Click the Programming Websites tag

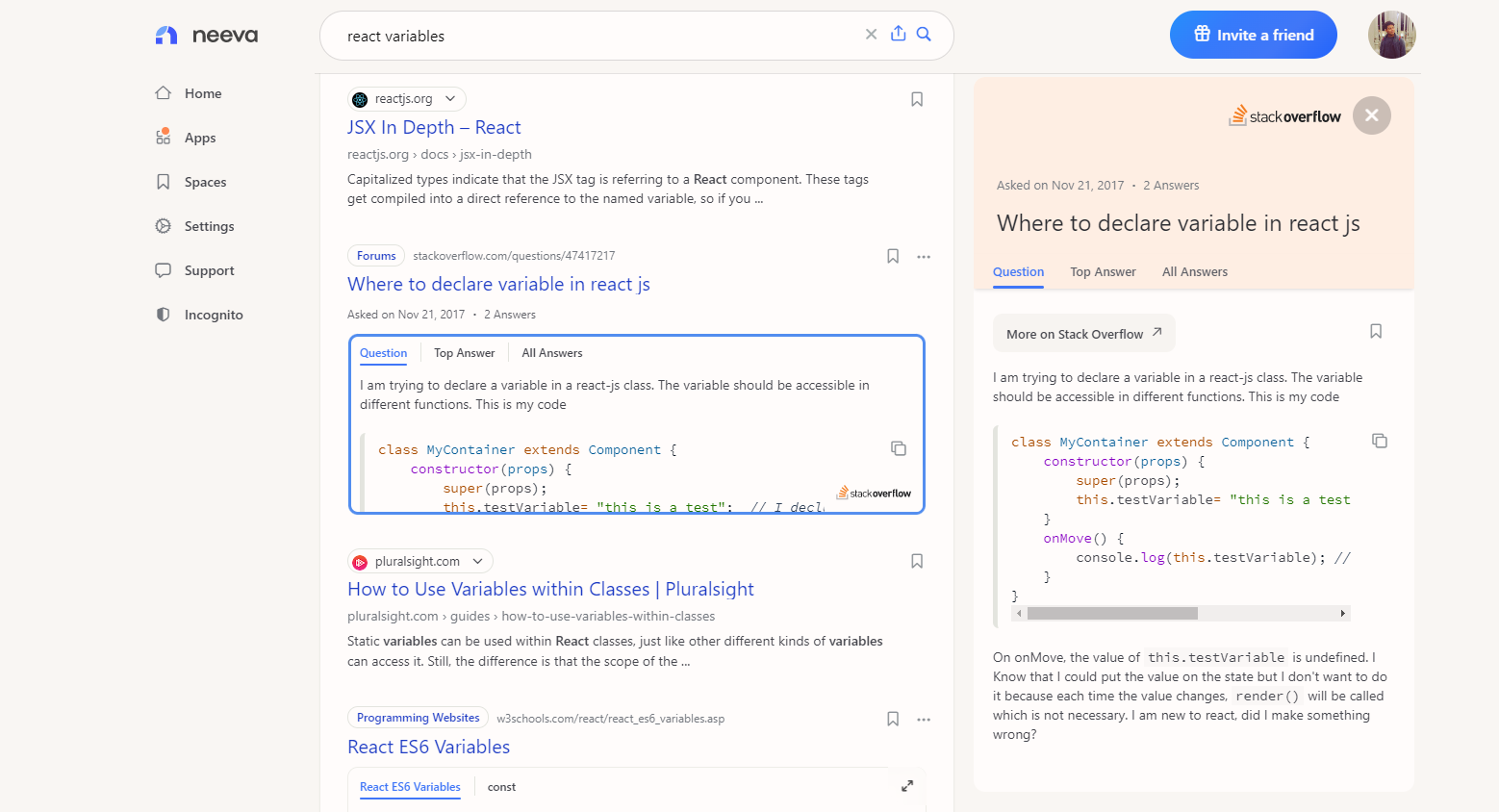point(418,718)
